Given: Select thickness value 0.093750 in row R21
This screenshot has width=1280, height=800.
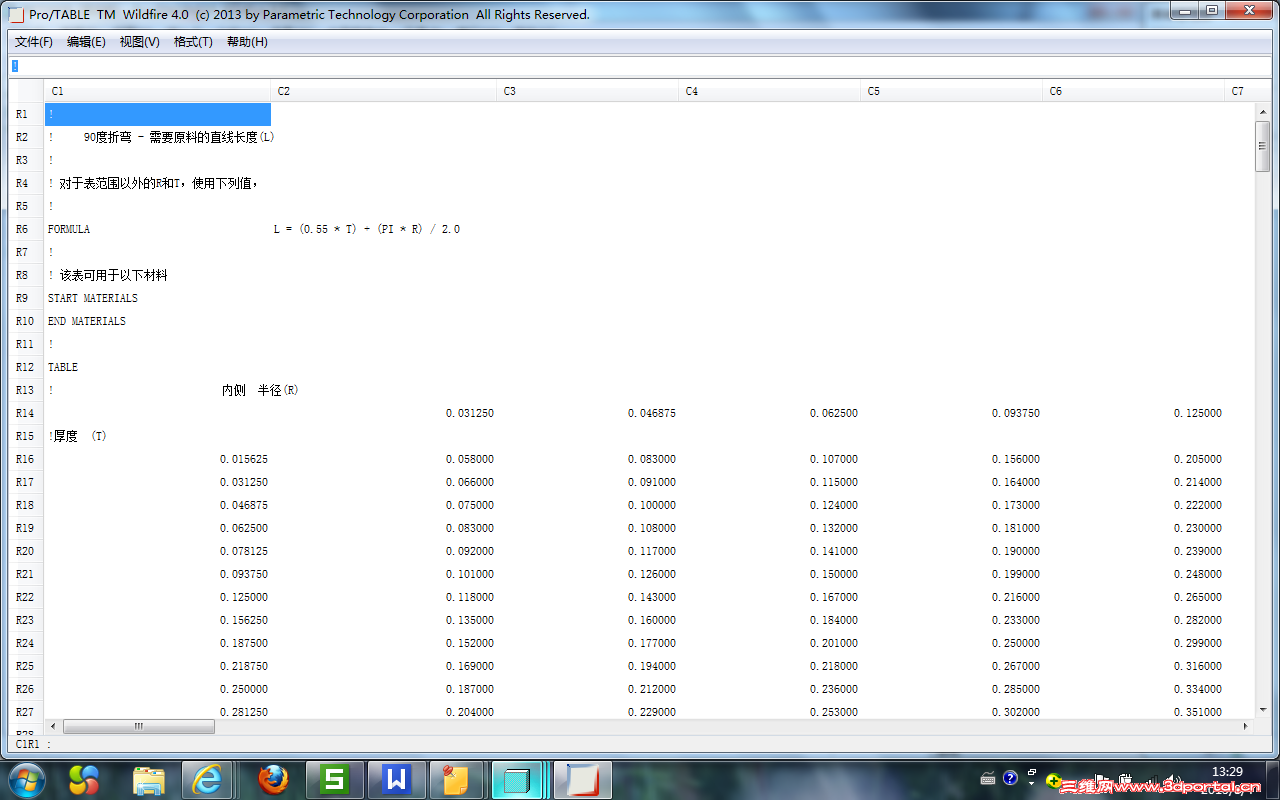Looking at the screenshot, I should pyautogui.click(x=244, y=574).
